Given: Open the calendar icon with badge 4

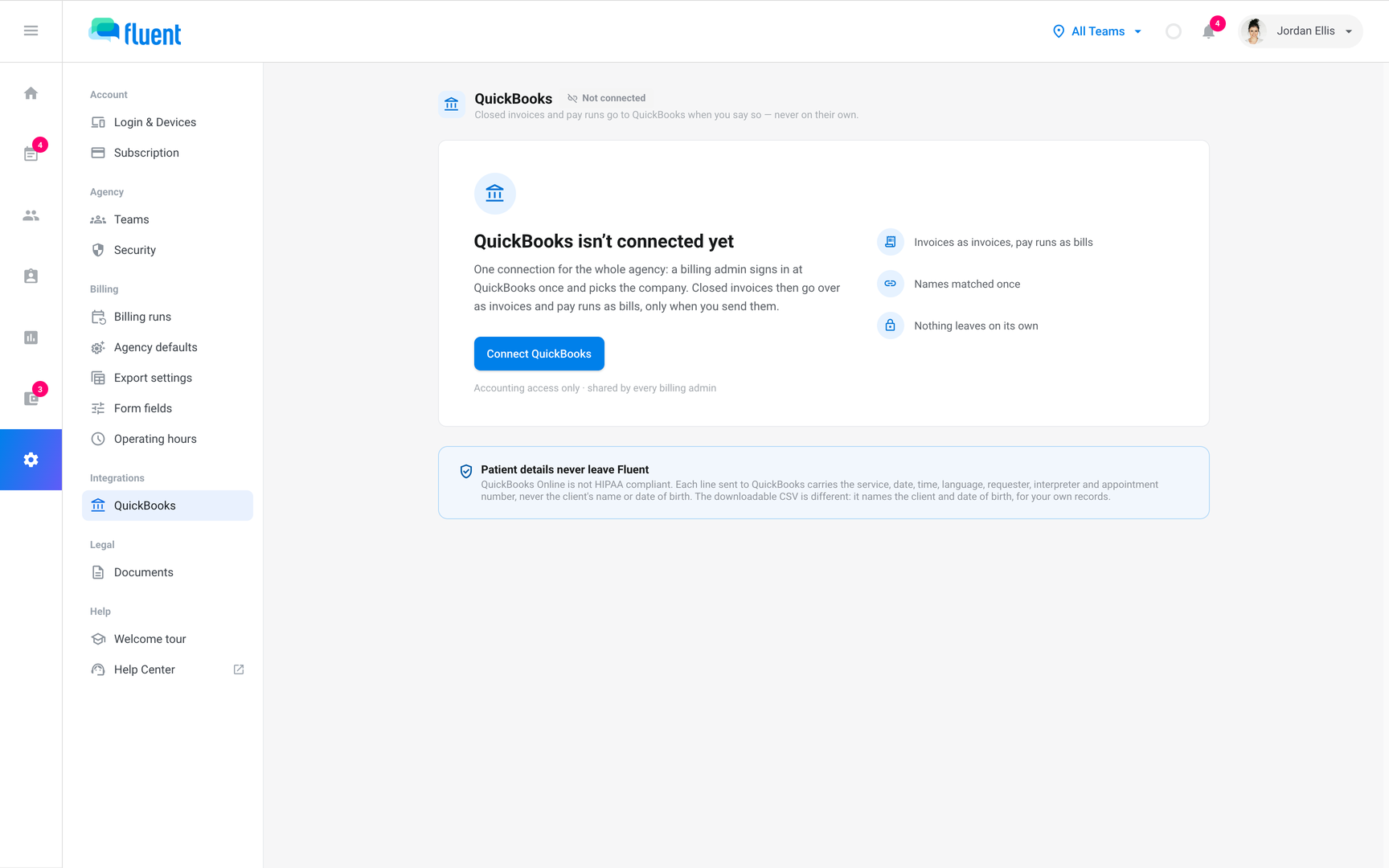Looking at the screenshot, I should (x=31, y=154).
